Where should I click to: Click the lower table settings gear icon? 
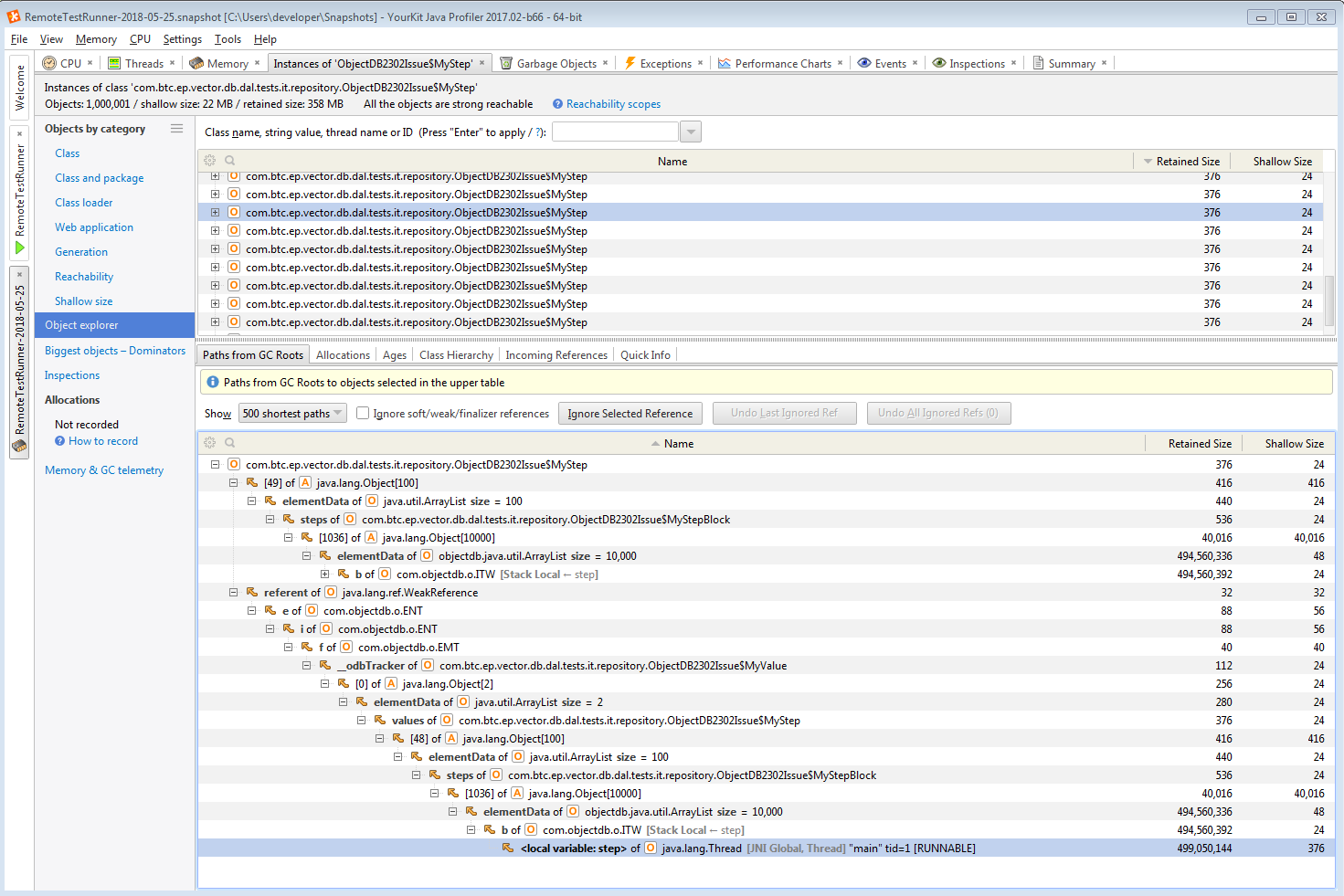pyautogui.click(x=210, y=443)
